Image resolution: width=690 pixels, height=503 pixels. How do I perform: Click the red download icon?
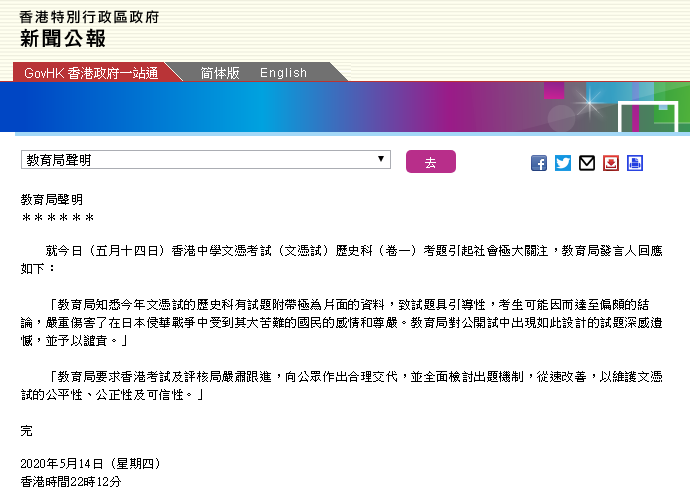(x=611, y=163)
